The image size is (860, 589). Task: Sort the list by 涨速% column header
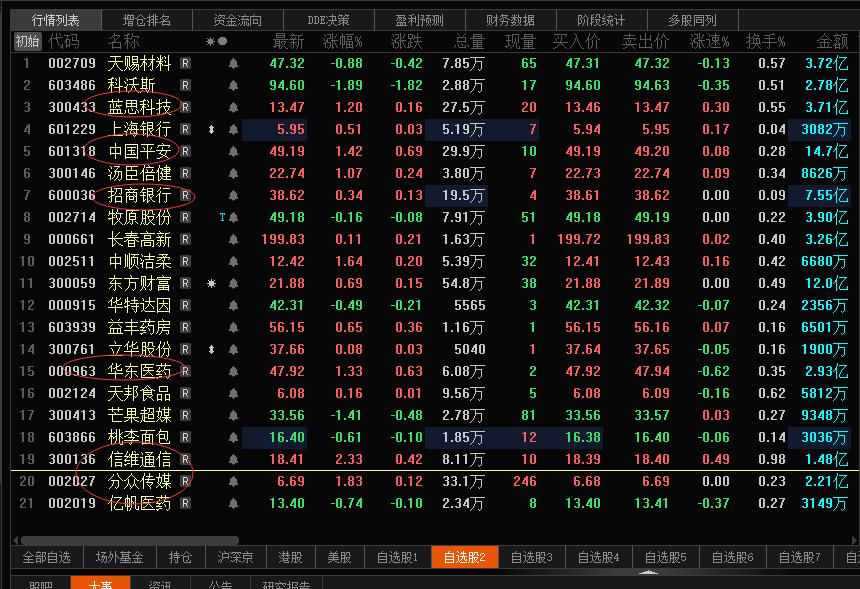709,41
